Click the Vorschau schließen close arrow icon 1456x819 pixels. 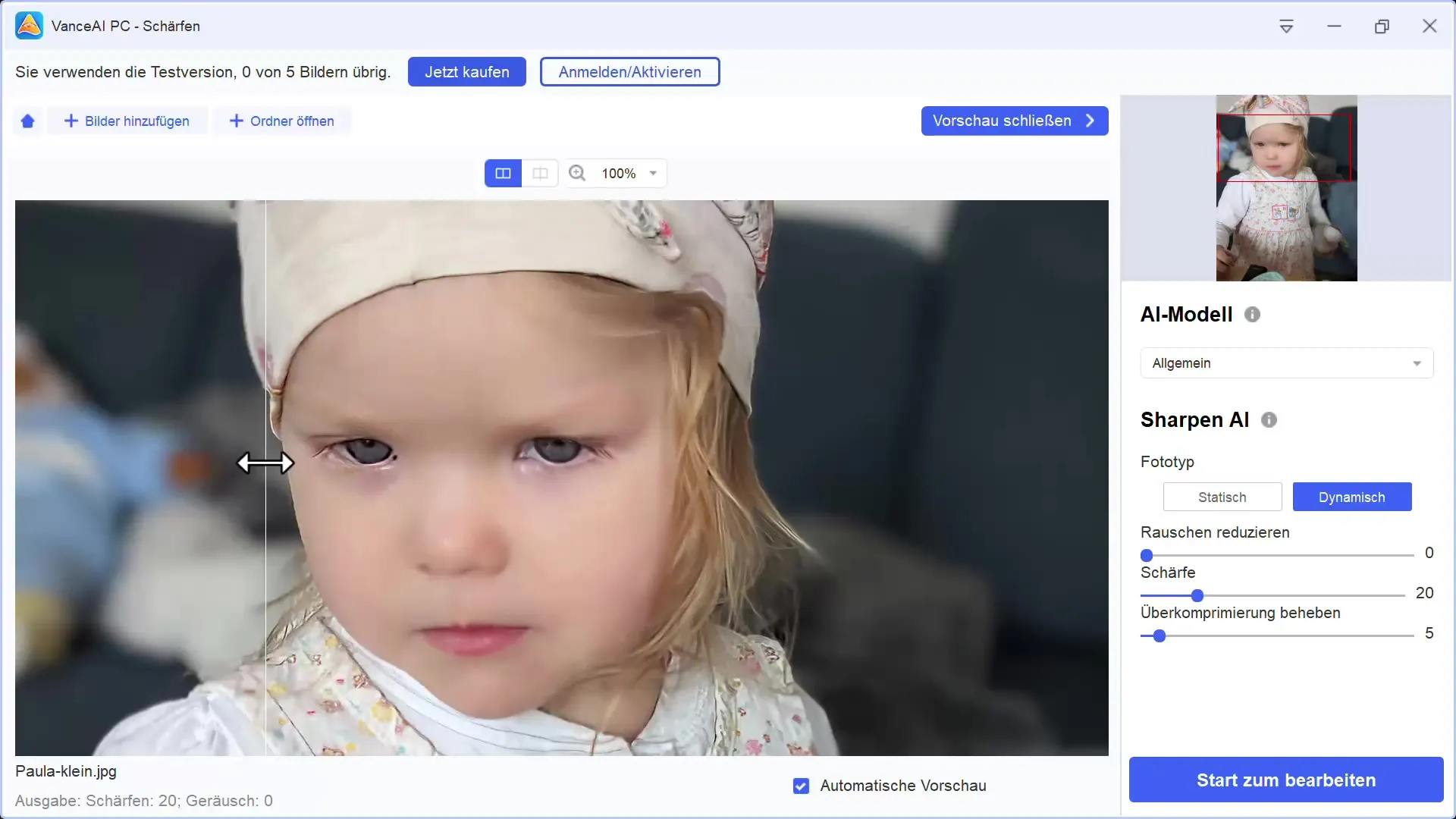(x=1091, y=120)
